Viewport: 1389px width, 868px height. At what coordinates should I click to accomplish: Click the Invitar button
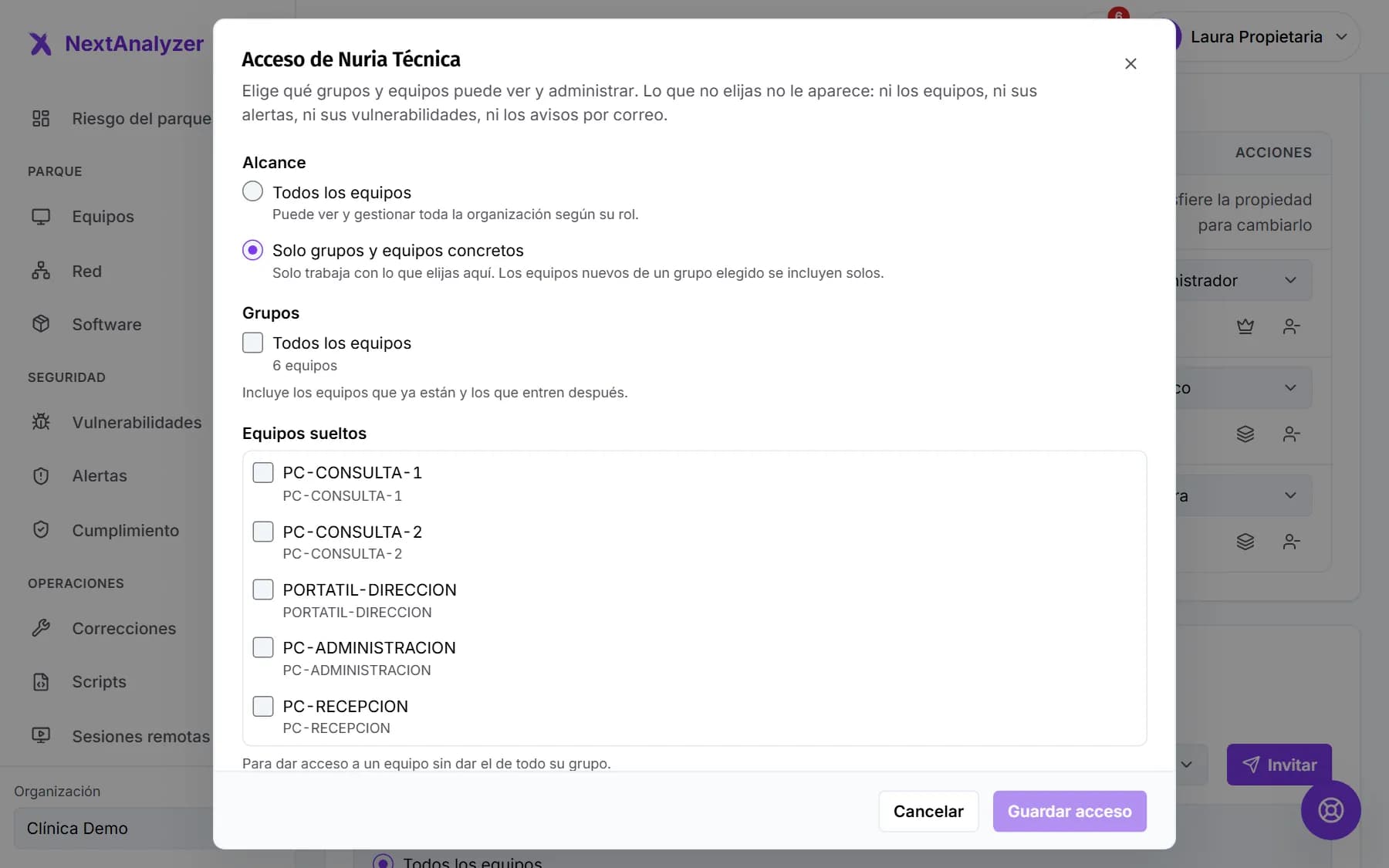tap(1279, 765)
